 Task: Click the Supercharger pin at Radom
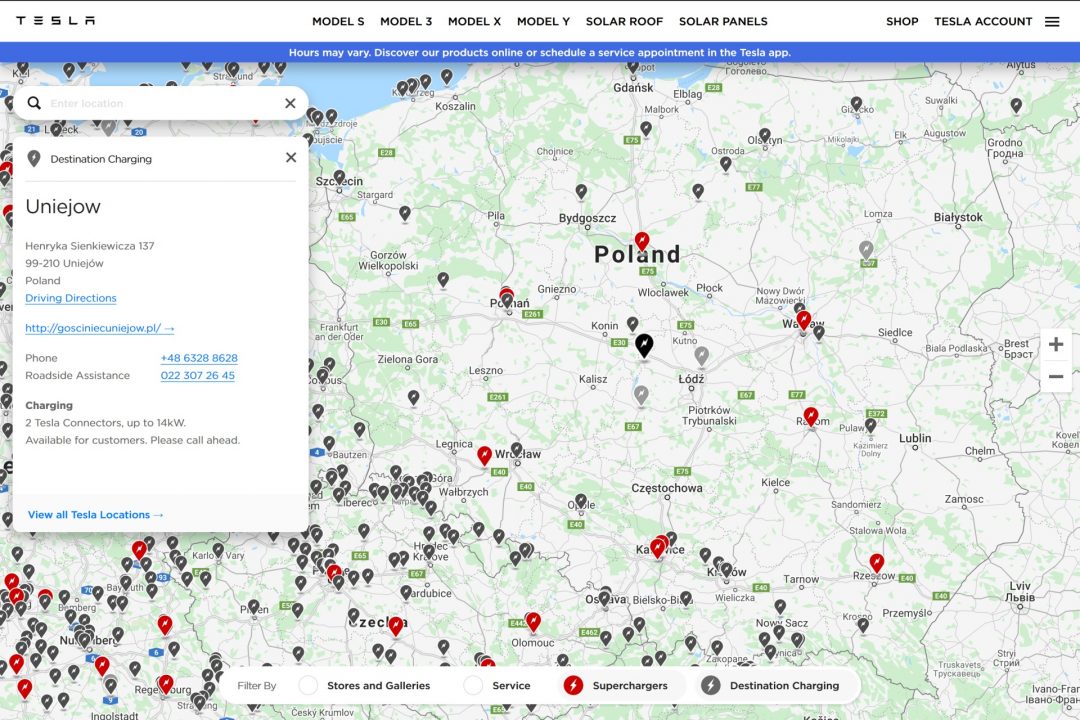click(811, 416)
